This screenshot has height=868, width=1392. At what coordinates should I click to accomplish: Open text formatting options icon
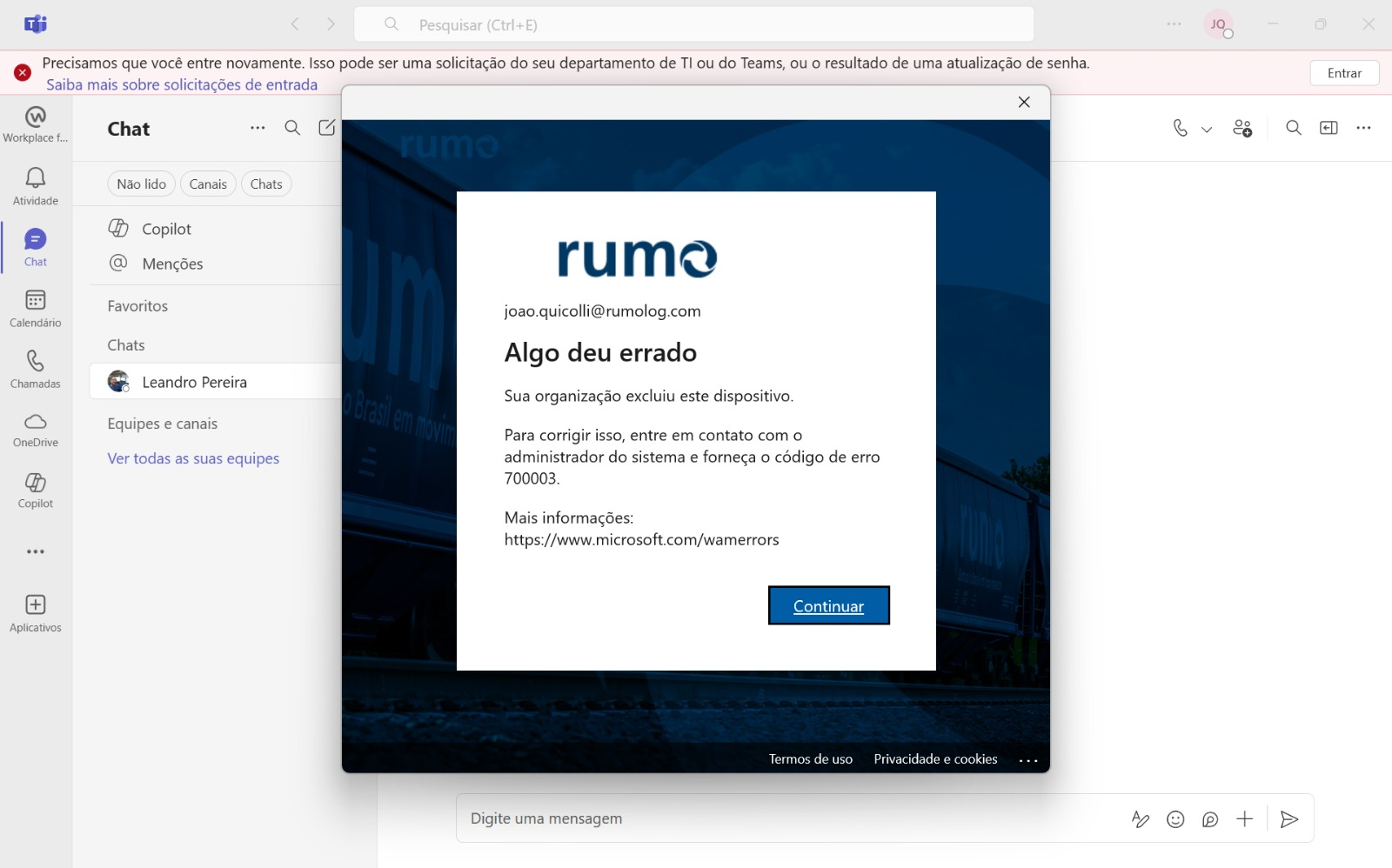1141,818
